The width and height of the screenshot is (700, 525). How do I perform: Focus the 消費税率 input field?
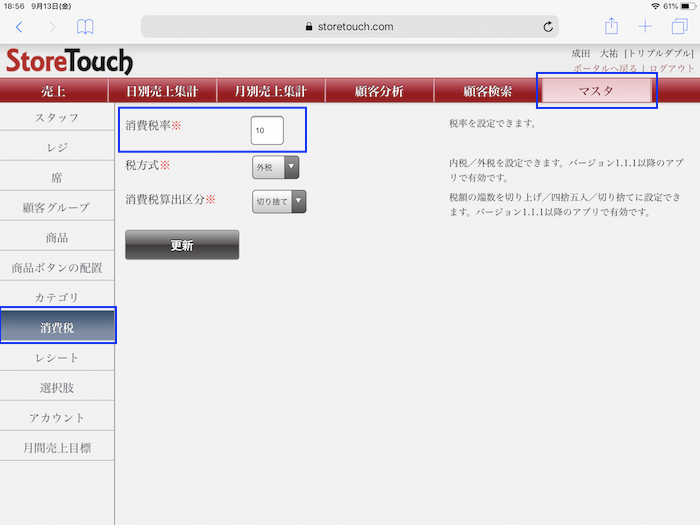coord(267,130)
